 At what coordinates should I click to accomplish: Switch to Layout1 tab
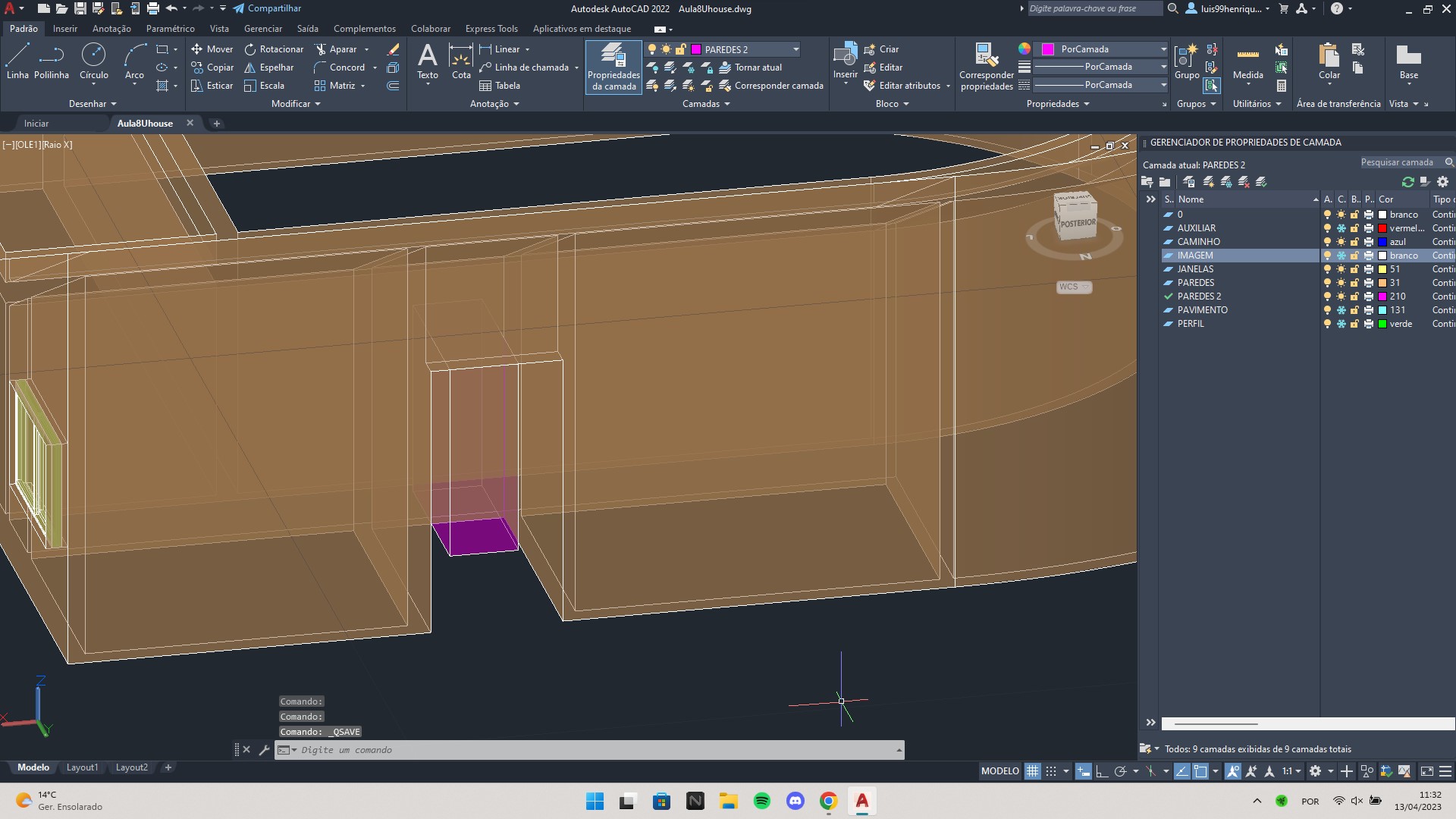[82, 767]
